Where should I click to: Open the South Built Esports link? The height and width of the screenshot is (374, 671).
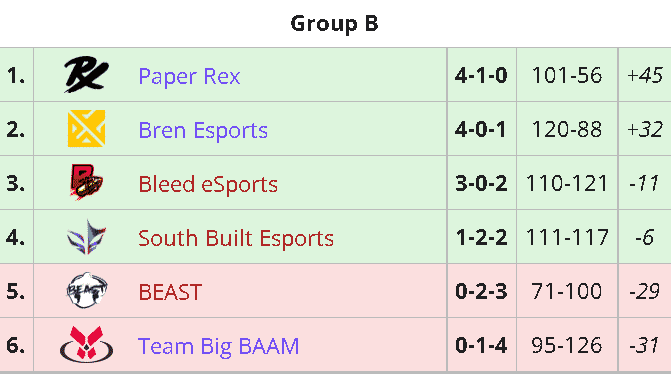pyautogui.click(x=236, y=238)
